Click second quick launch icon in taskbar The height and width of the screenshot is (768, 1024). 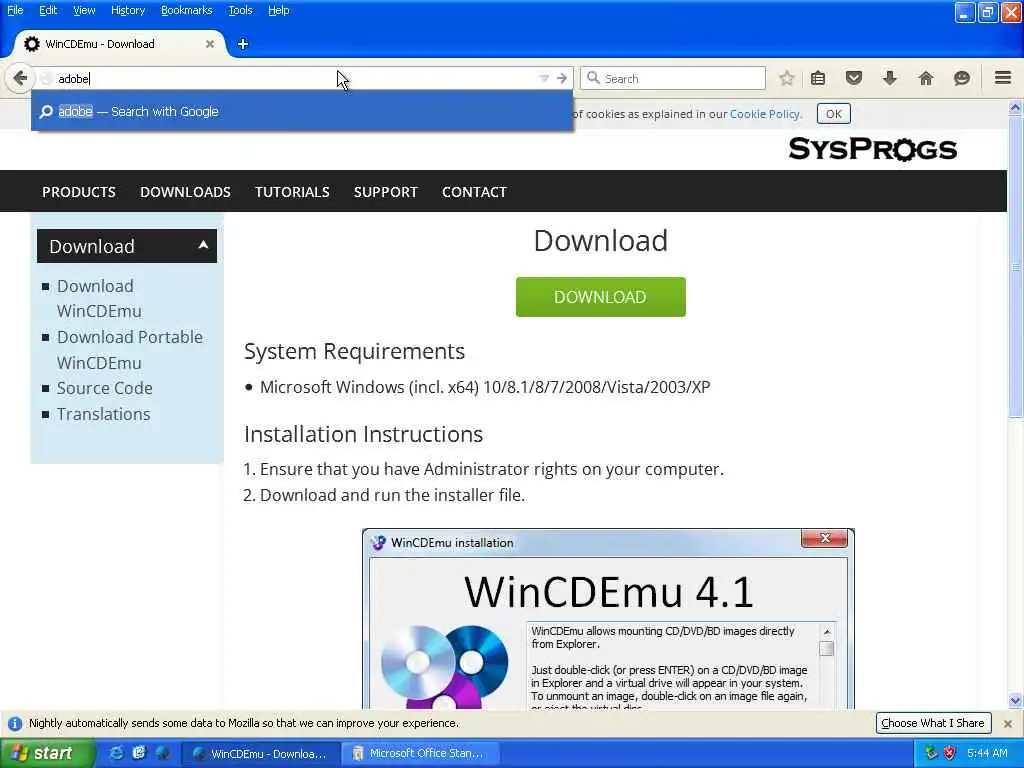(139, 753)
